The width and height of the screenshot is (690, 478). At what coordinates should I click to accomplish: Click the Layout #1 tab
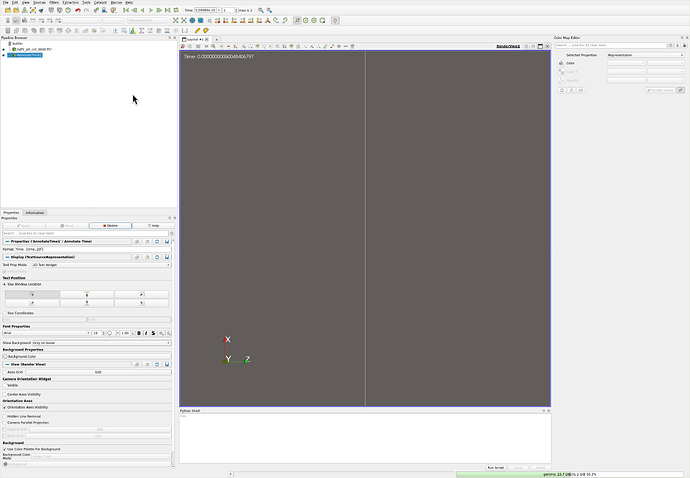[195, 39]
